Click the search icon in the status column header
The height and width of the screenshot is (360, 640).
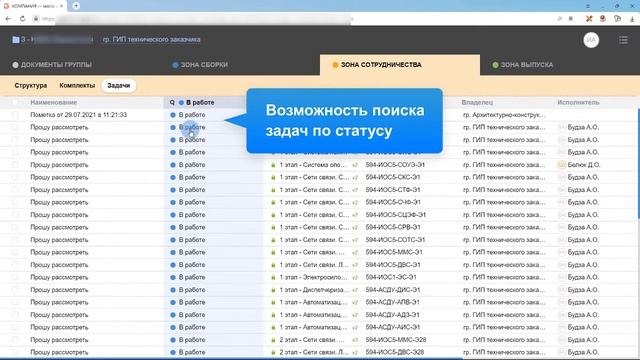coord(172,102)
